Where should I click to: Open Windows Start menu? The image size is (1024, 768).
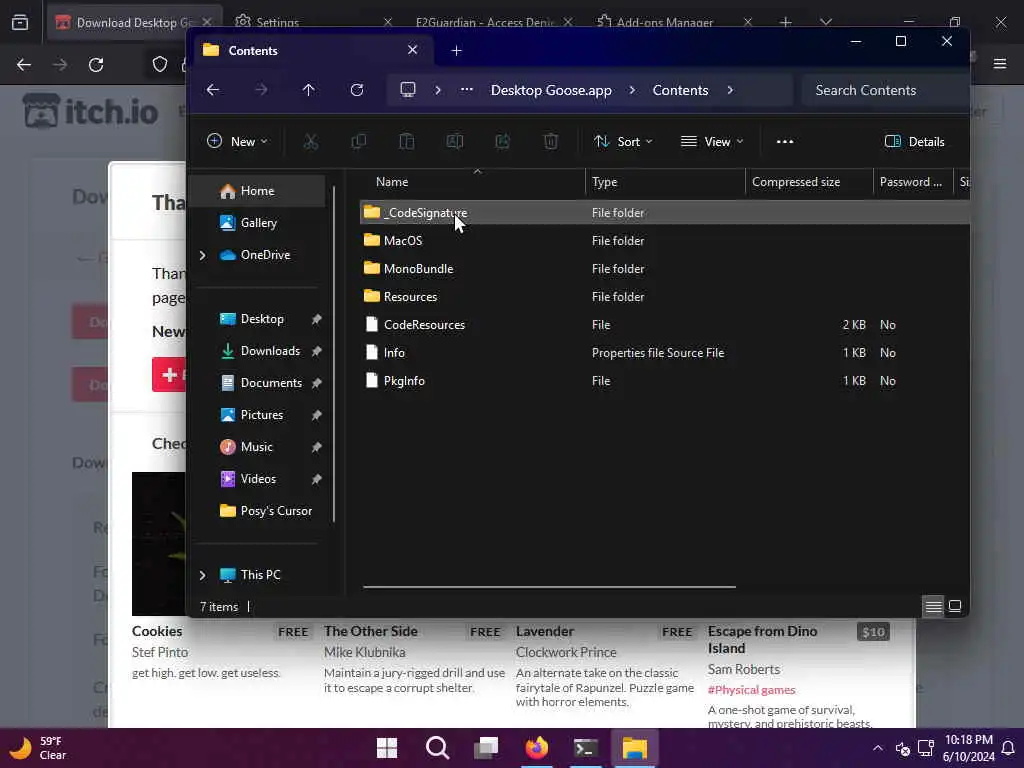(387, 748)
